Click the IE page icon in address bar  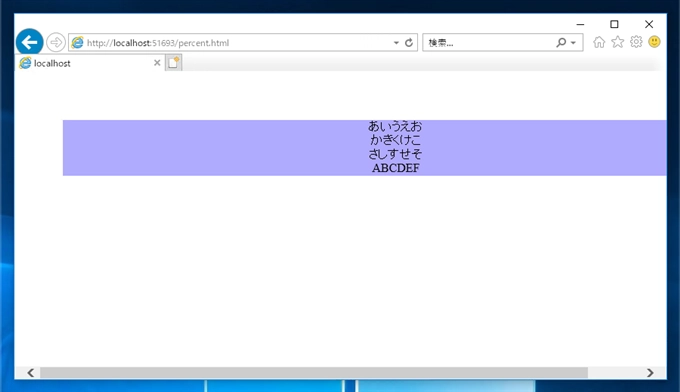[77, 42]
